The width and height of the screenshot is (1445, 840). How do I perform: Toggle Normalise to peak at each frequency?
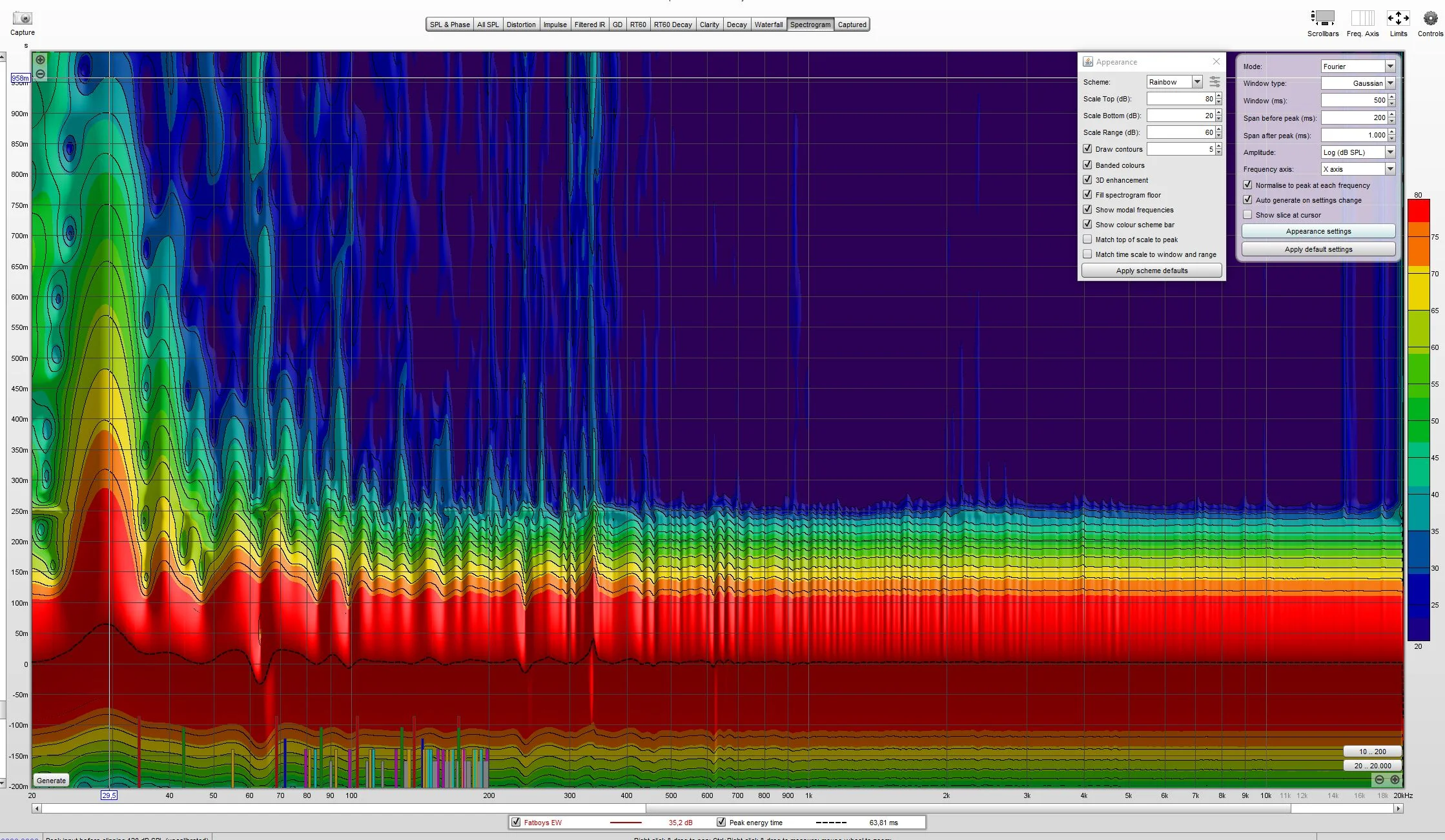click(1248, 185)
